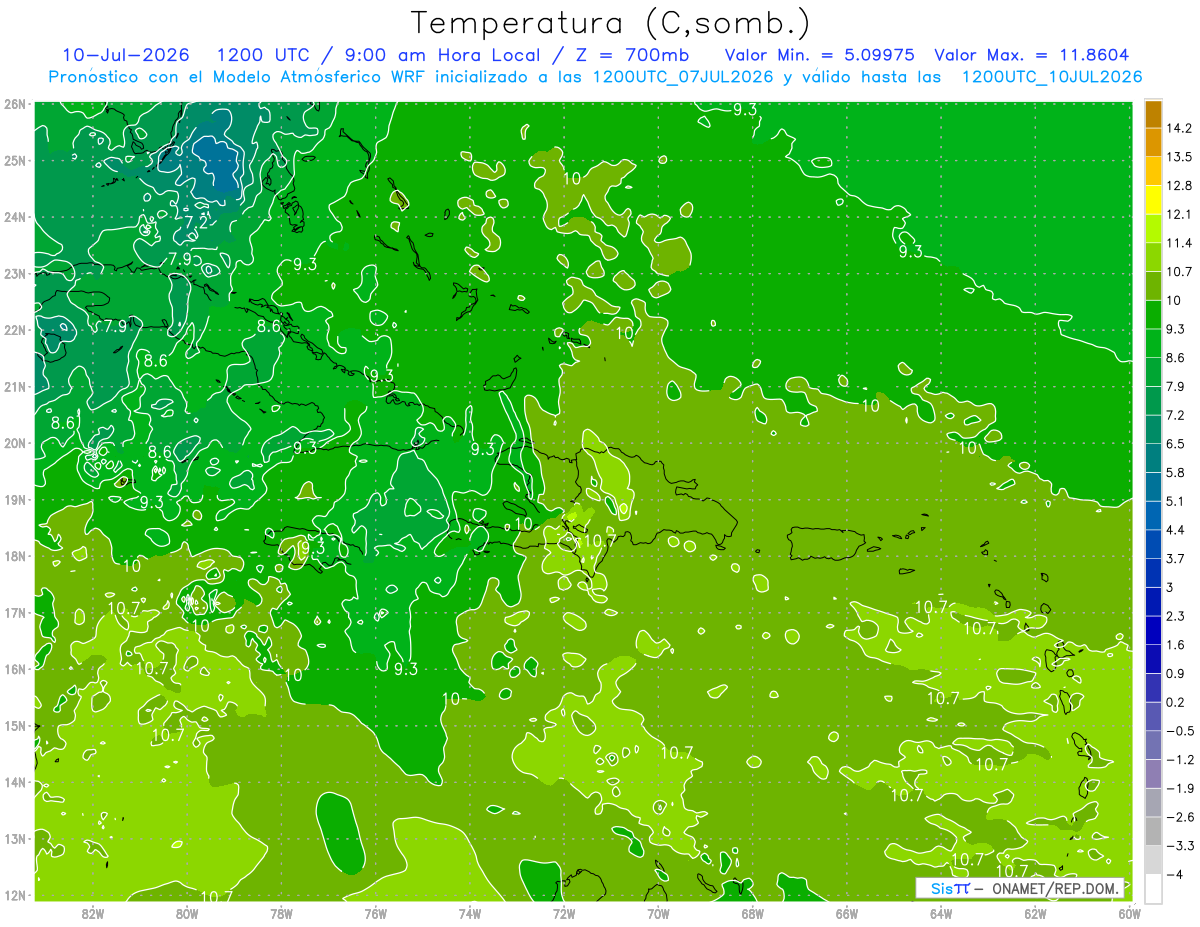Select the dark blue swatch between 1.6 and 2.3

(1153, 630)
